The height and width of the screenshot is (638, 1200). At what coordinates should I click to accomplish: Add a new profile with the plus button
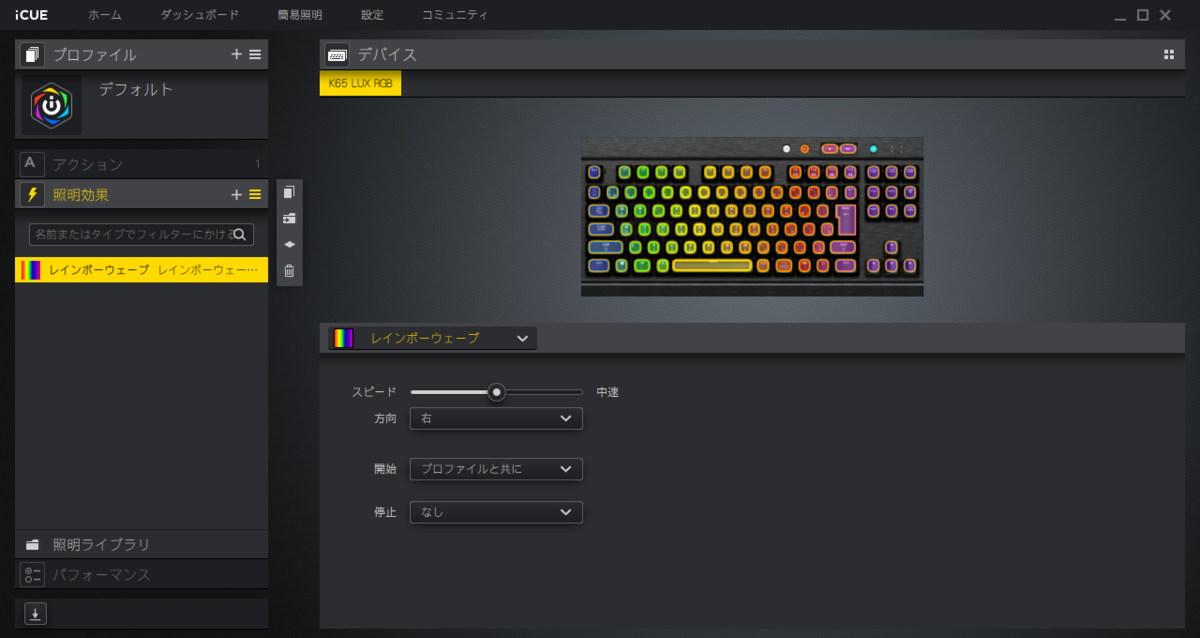(236, 54)
